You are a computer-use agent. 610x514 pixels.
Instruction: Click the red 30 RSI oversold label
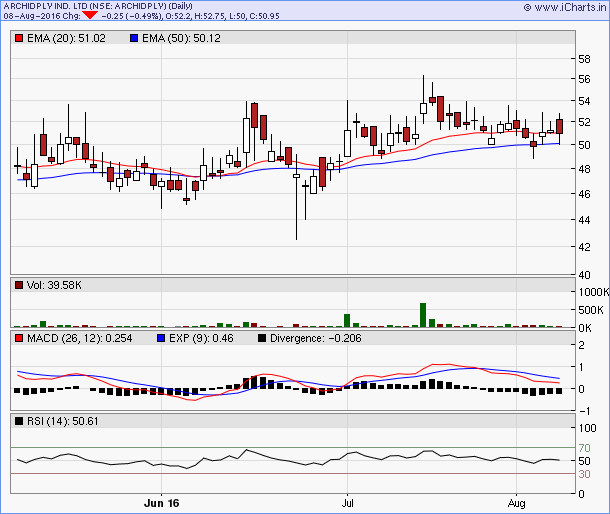pos(584,474)
